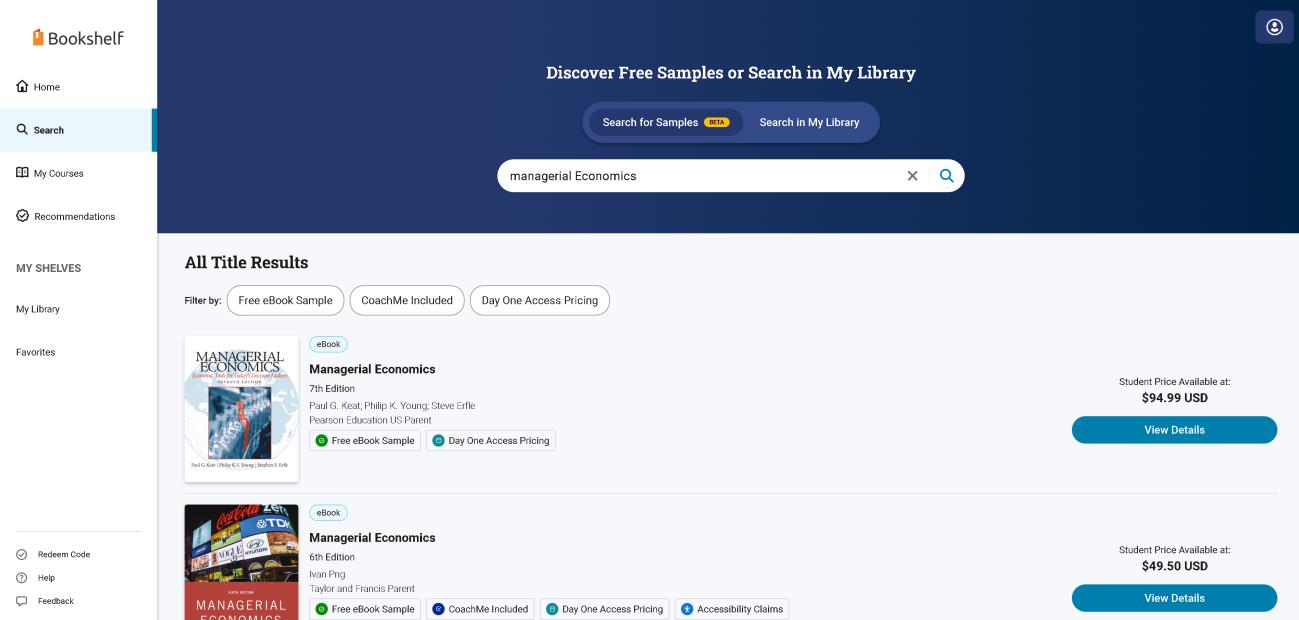Click the $49.50 USD price
The image size is (1299, 620).
tap(1174, 566)
